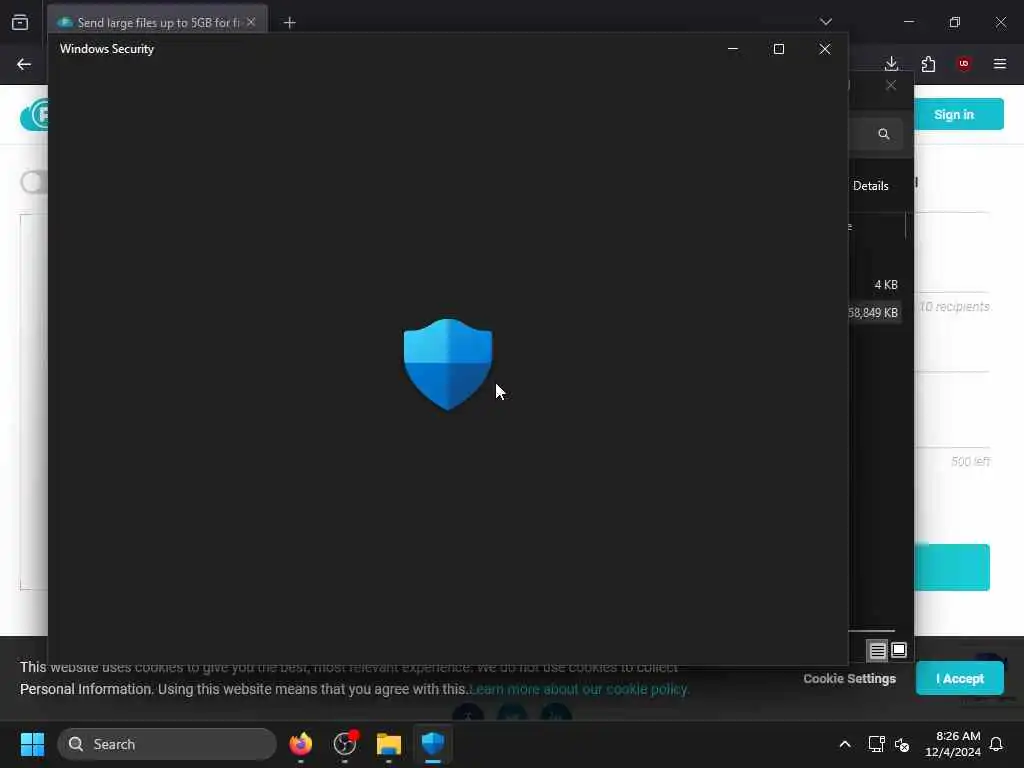Click the search magnifier in File Explorer window
The height and width of the screenshot is (768, 1024).
884,134
